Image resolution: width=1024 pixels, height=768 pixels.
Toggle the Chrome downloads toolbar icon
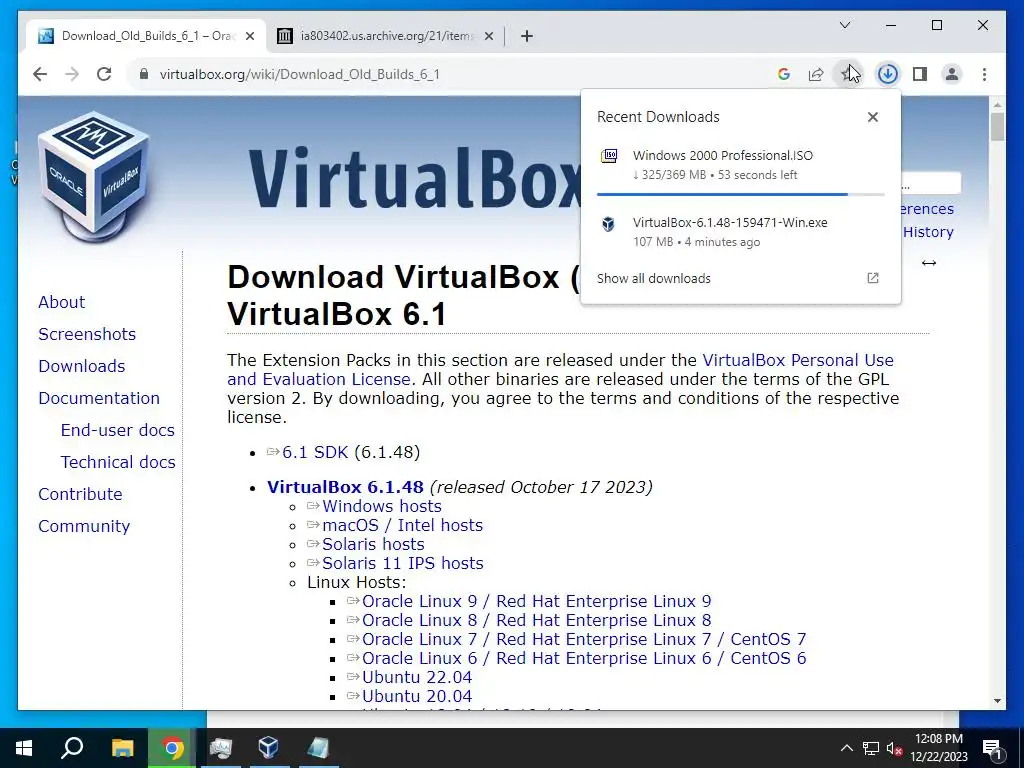pyautogui.click(x=887, y=74)
